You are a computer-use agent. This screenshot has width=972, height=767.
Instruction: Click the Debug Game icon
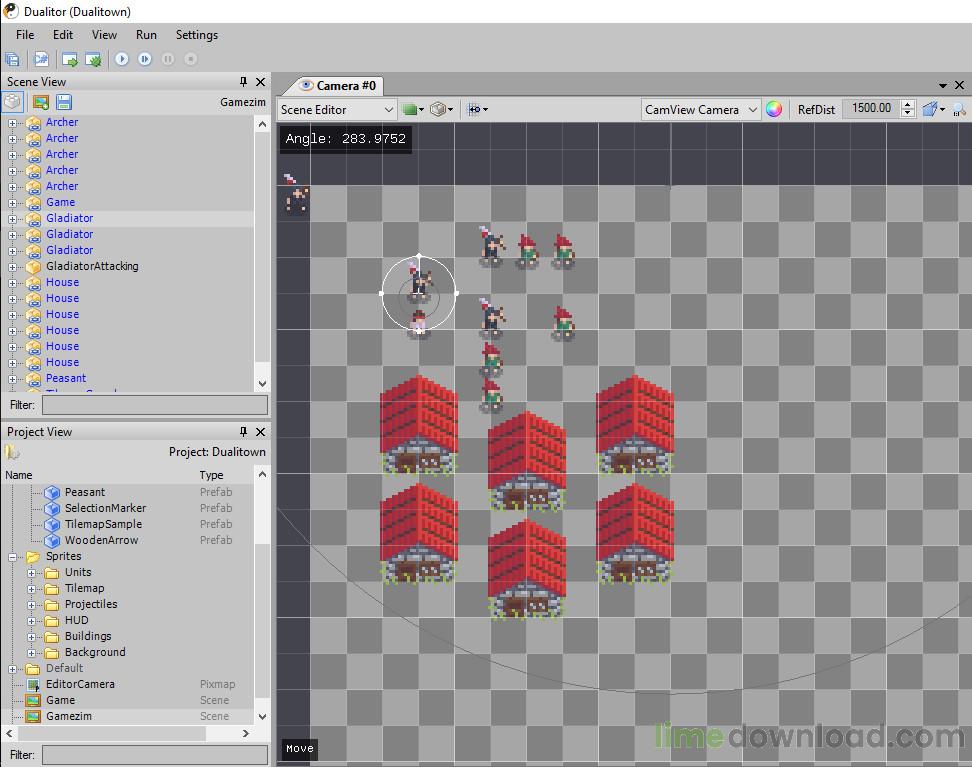pos(93,60)
